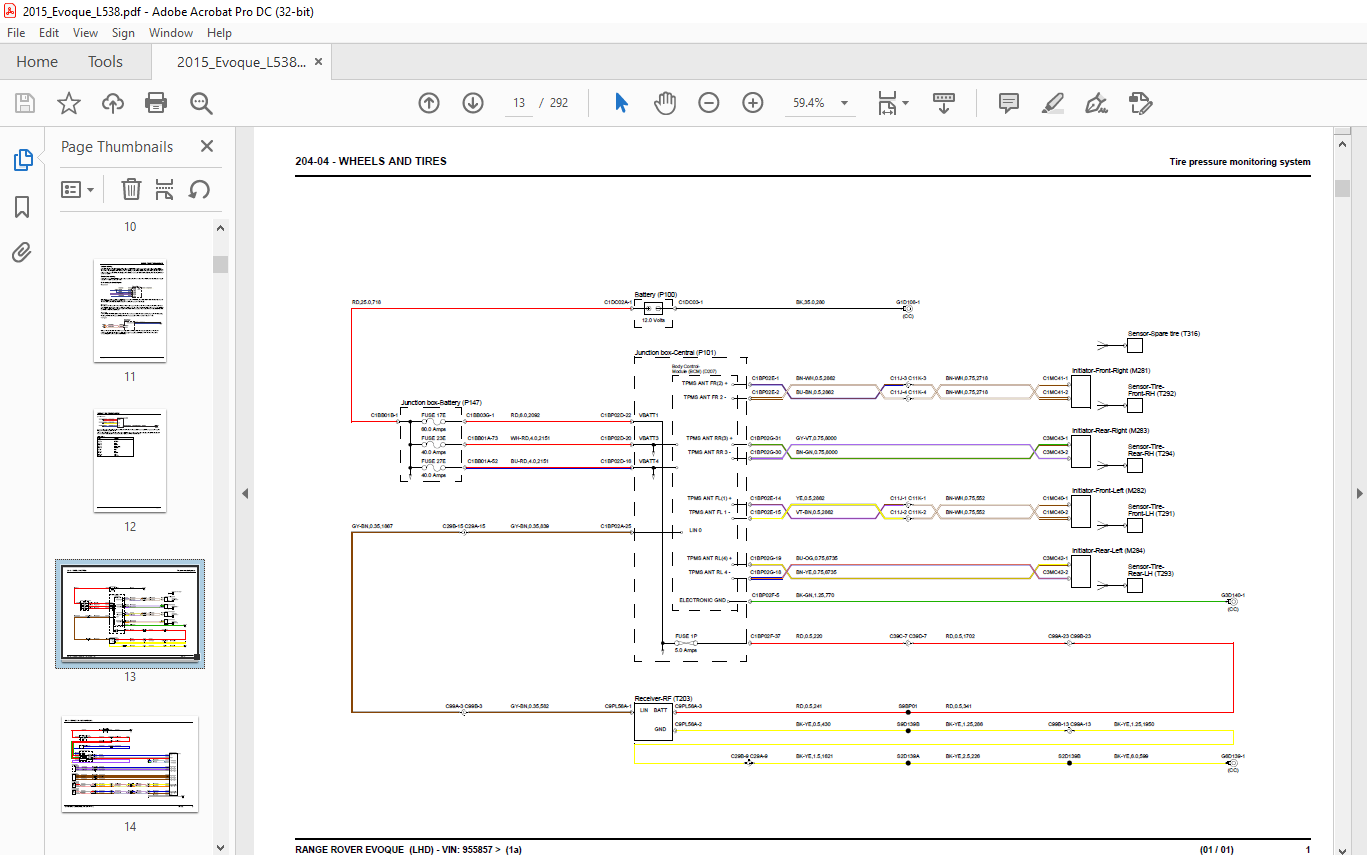Click the document vertical scrollbar thumb
The height and width of the screenshot is (855, 1367).
coord(1342,189)
